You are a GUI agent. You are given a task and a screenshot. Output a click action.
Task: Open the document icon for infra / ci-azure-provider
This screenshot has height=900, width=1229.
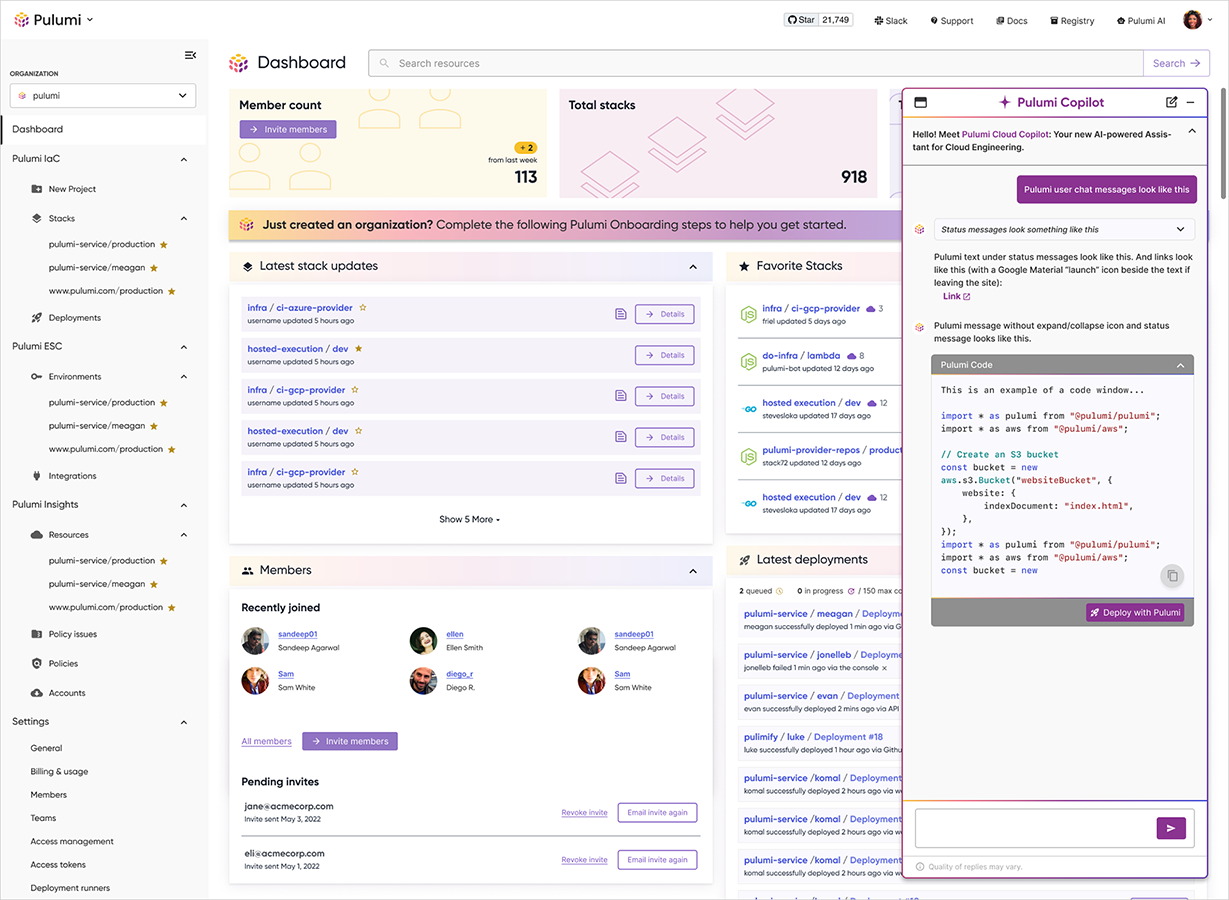621,314
